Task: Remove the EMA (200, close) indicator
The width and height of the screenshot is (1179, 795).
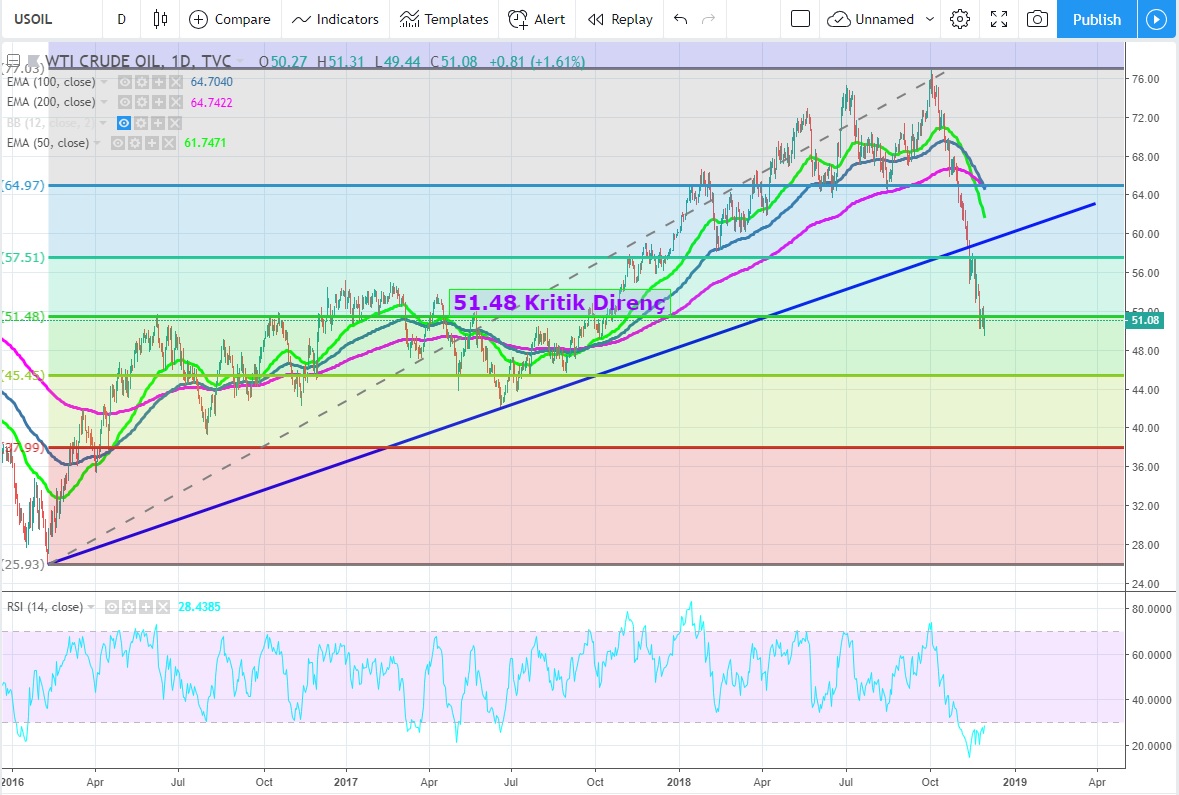Action: 176,102
